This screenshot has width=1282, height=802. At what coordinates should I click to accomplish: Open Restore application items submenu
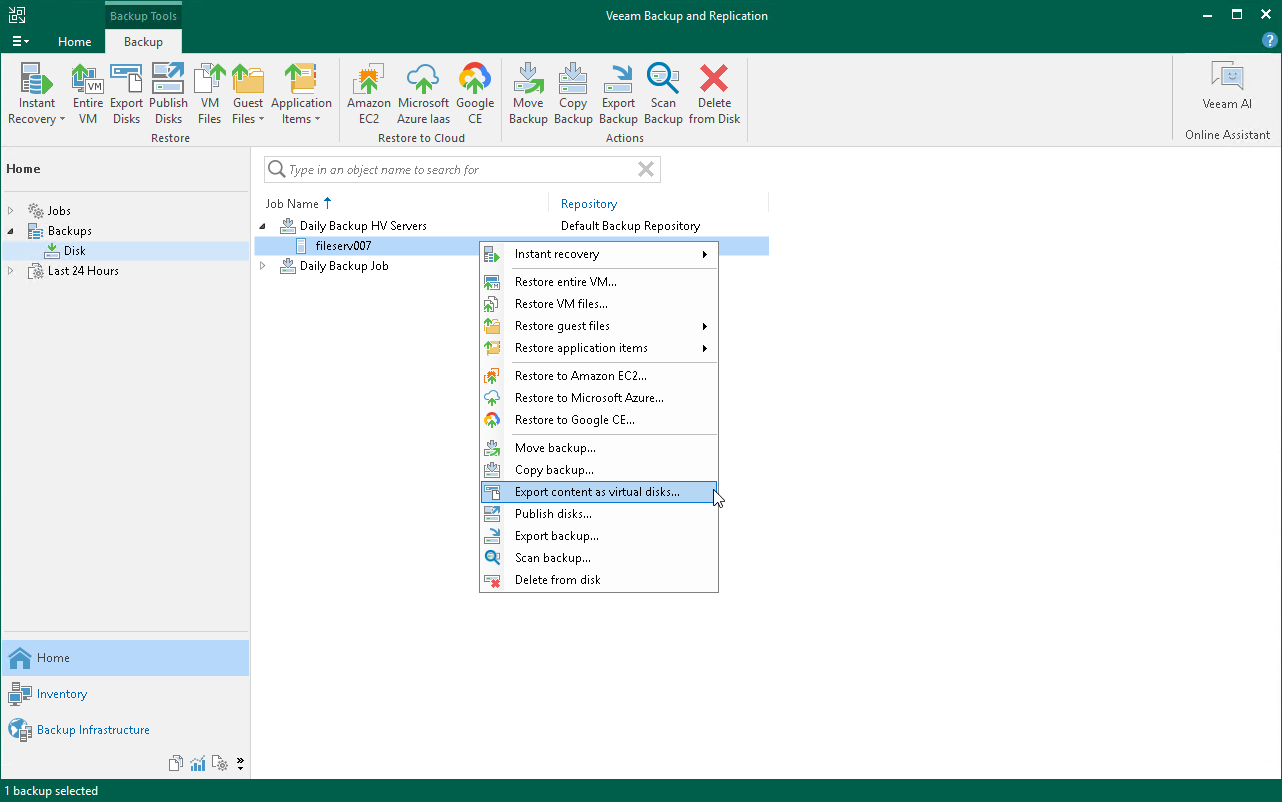pyautogui.click(x=599, y=348)
